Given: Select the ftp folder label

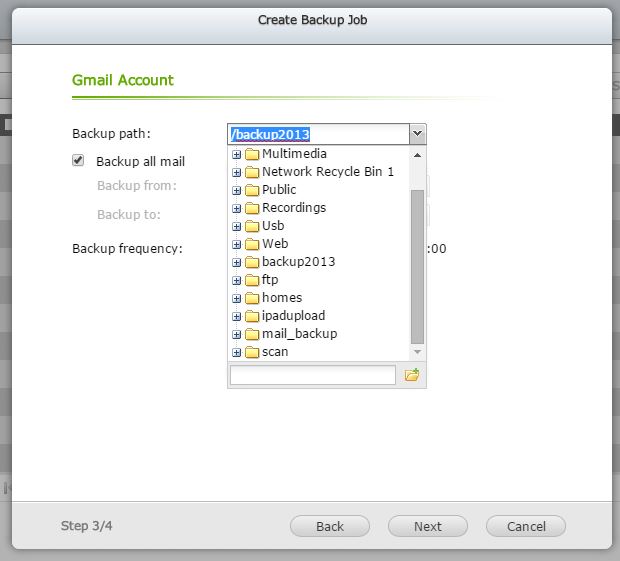Looking at the screenshot, I should point(270,280).
